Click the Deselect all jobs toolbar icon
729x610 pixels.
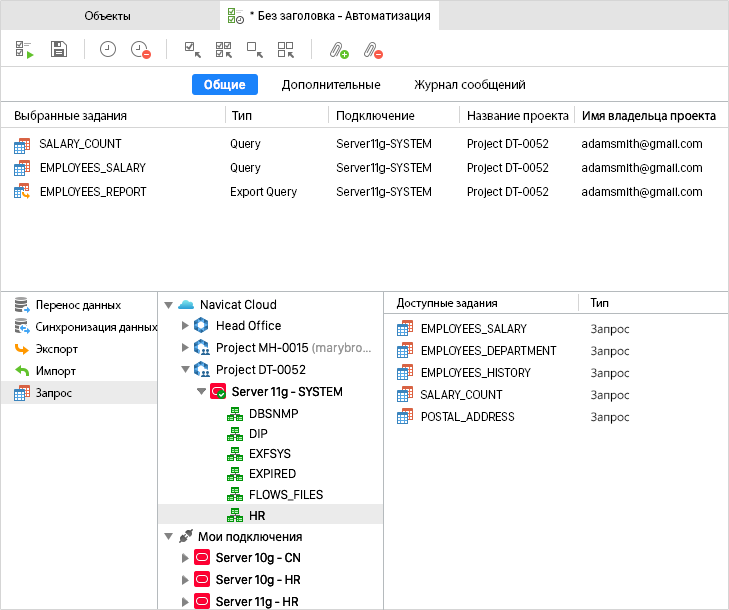point(286,49)
